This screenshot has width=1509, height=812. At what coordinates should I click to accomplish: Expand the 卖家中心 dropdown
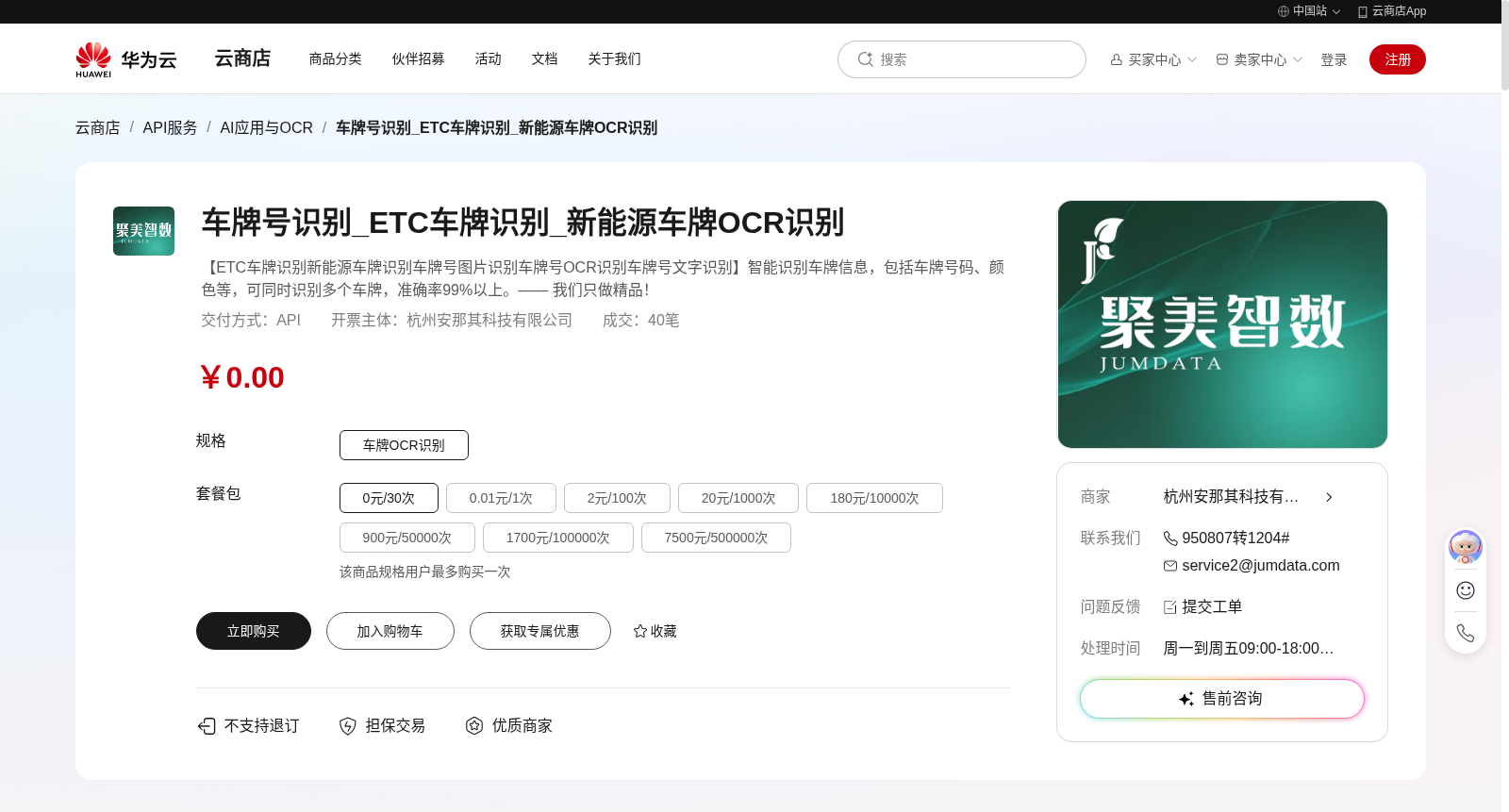1298,59
